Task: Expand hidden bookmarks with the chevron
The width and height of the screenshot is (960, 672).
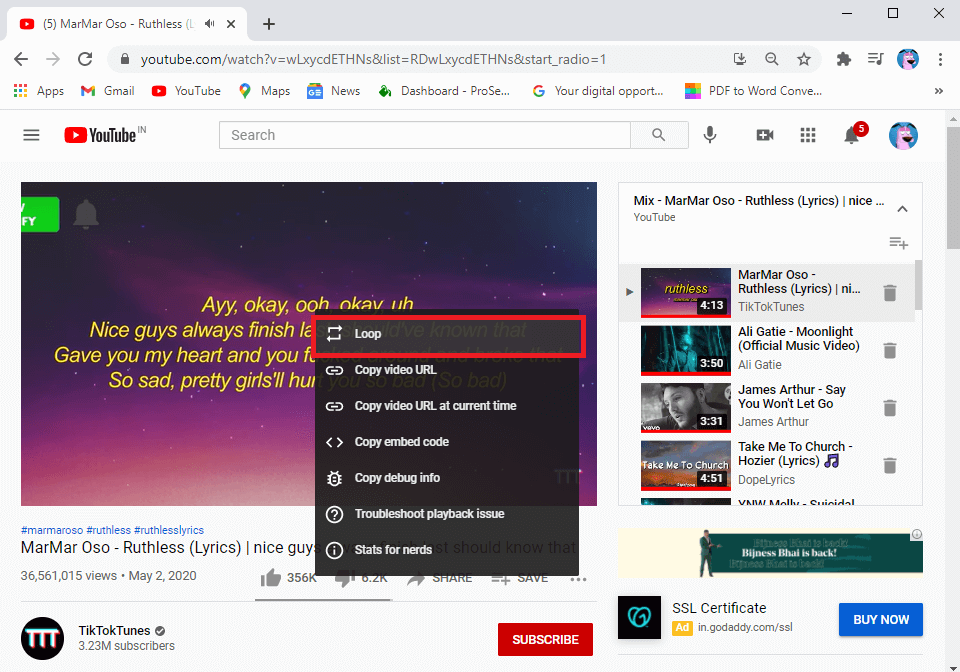Action: coord(938,90)
